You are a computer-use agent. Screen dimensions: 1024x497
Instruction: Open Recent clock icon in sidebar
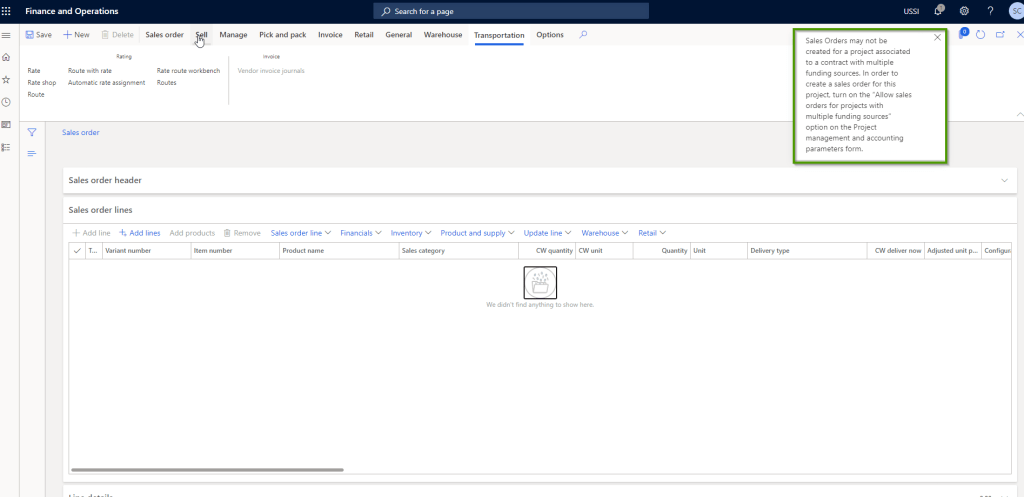(x=6, y=102)
